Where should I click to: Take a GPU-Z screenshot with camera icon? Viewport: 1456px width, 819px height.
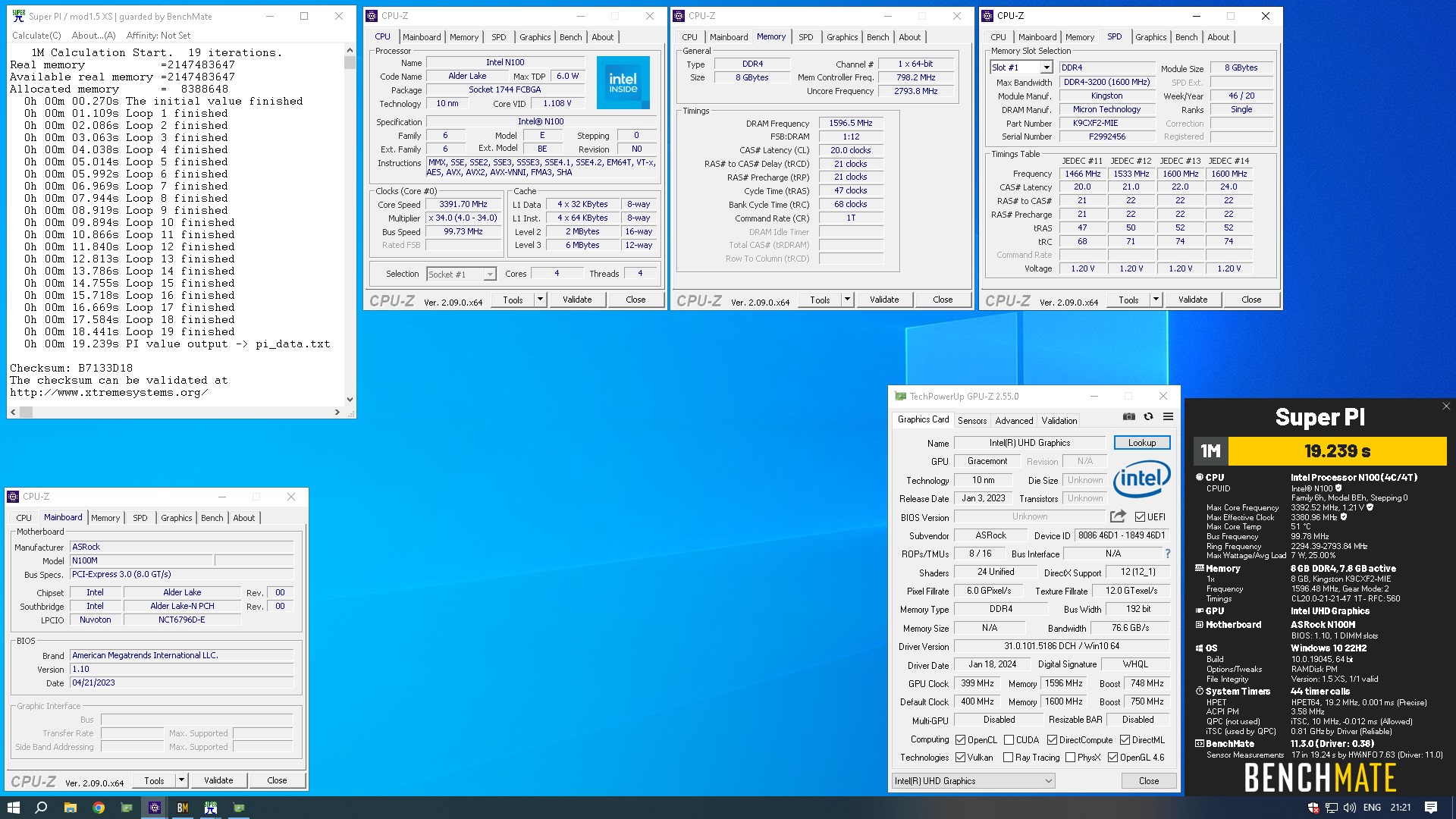(1129, 416)
